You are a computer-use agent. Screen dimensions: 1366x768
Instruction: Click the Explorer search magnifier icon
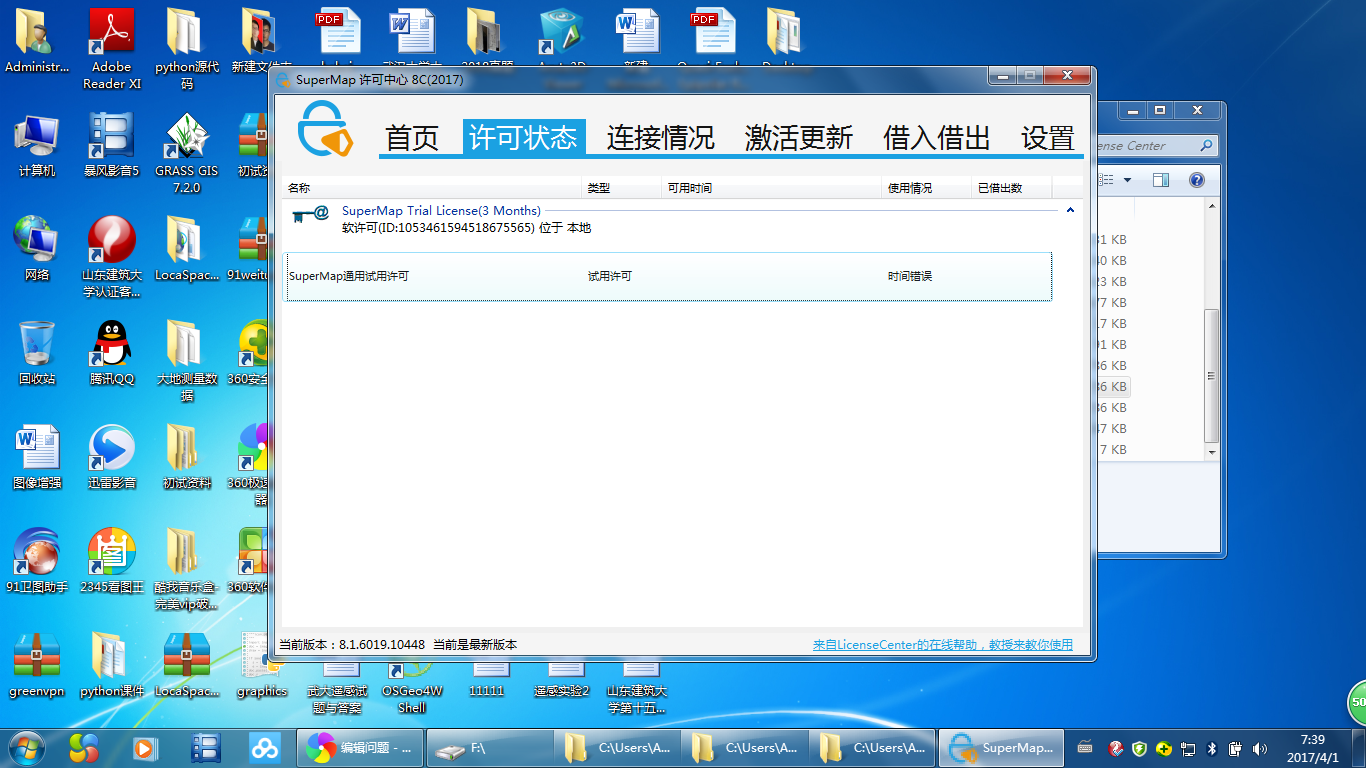coord(1207,146)
